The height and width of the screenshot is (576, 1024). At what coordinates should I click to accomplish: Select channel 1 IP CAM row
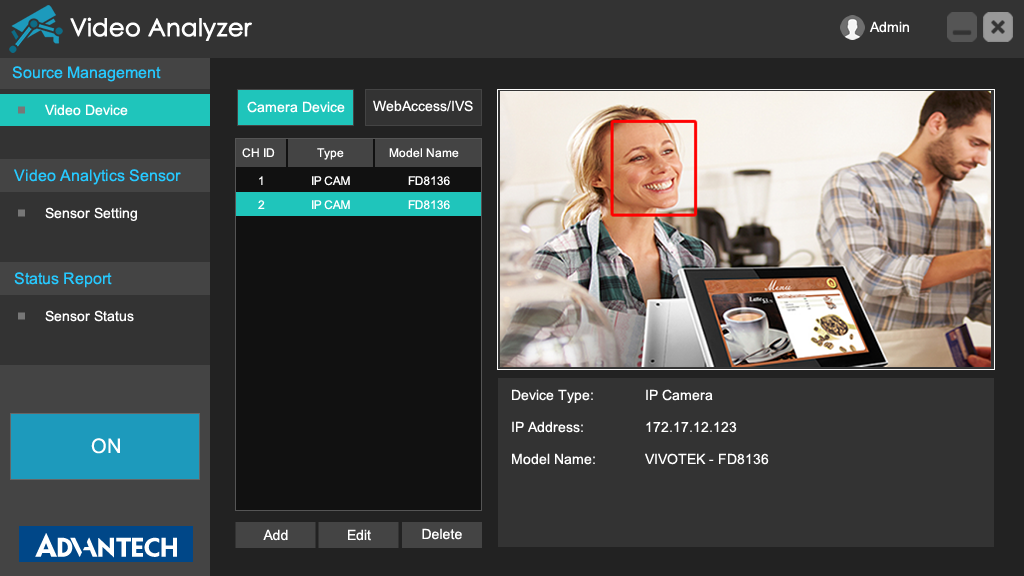358,181
